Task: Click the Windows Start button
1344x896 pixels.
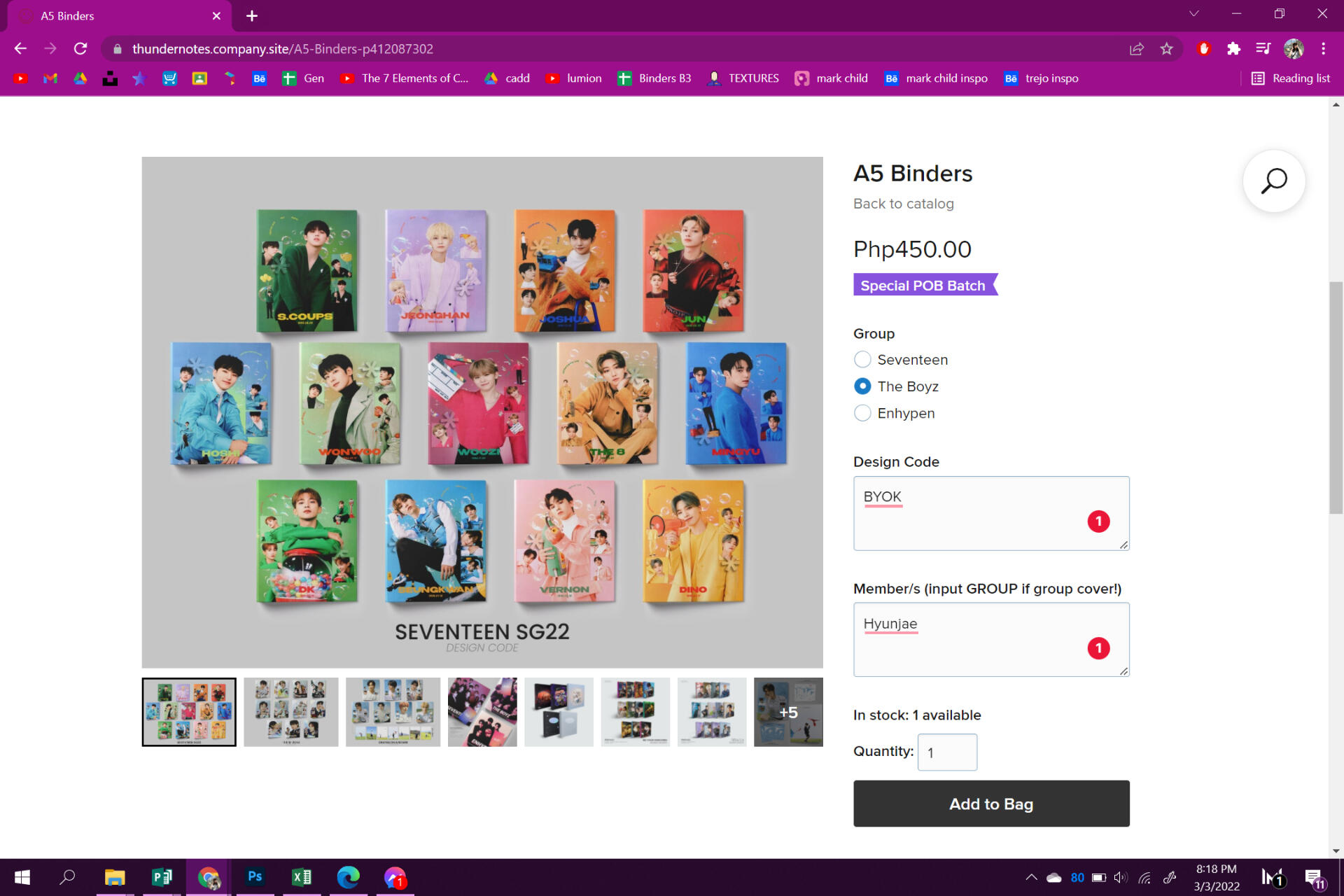Action: point(22,877)
